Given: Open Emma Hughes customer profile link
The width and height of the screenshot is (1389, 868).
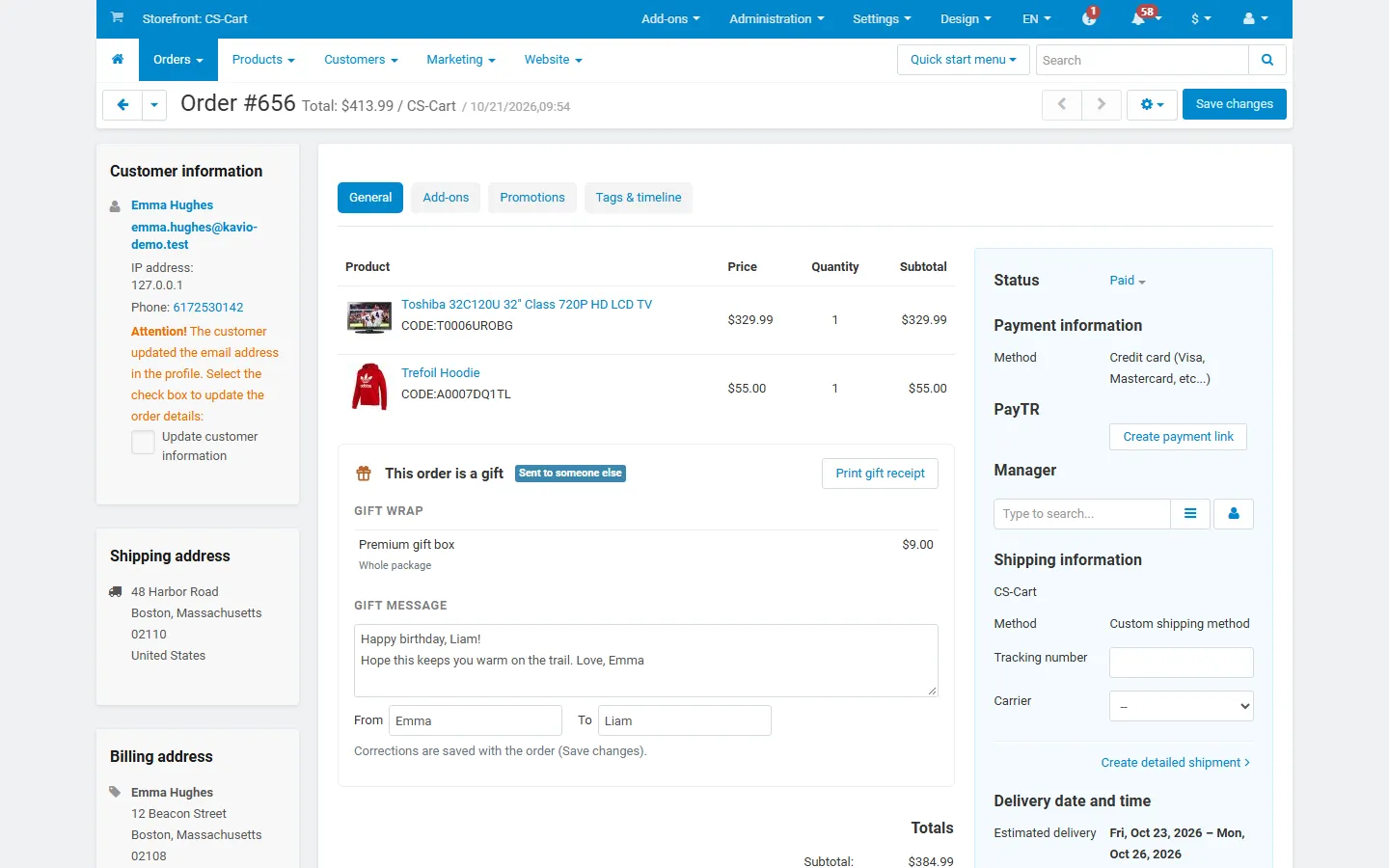Looking at the screenshot, I should click(x=172, y=204).
